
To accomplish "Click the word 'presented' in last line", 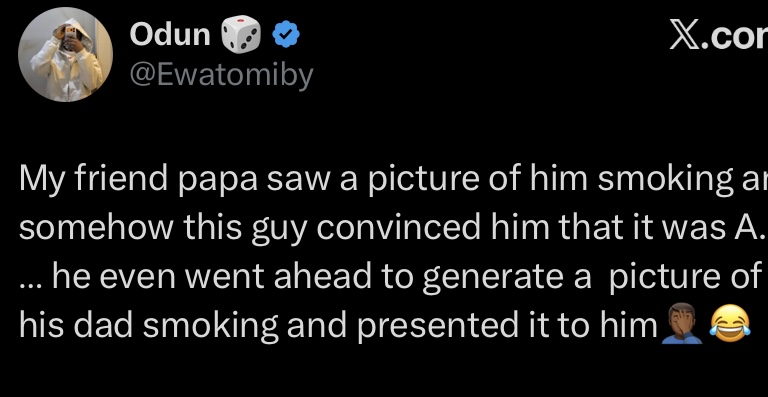I will (x=436, y=325).
